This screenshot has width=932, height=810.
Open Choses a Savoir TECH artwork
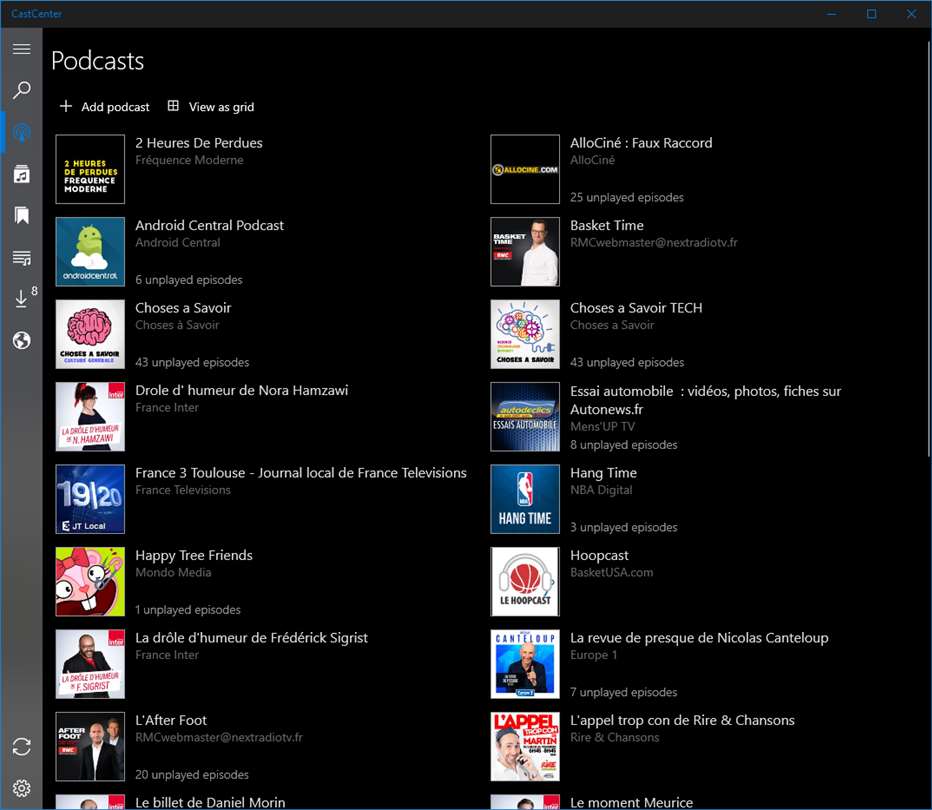click(525, 334)
